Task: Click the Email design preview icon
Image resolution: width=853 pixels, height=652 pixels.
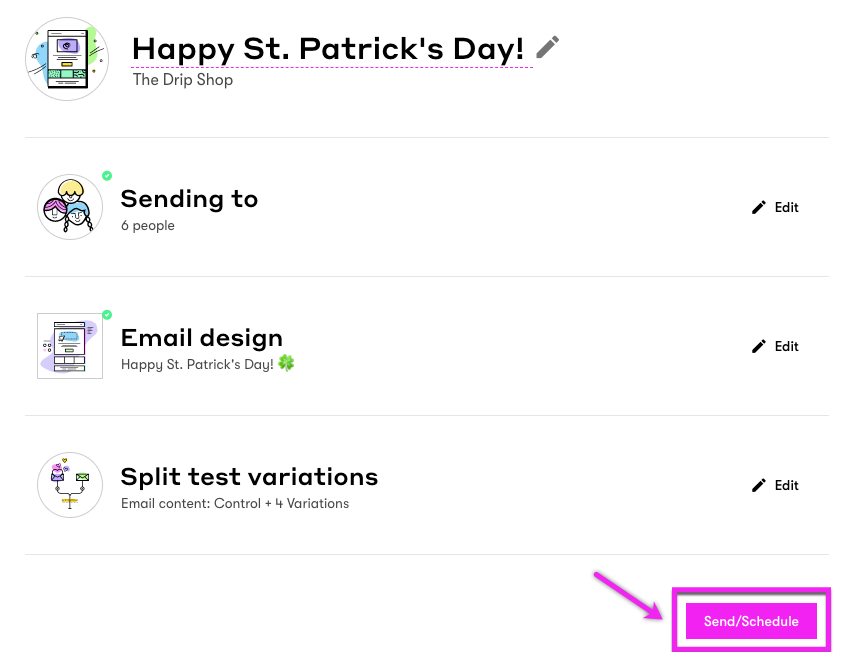Action: click(x=69, y=346)
